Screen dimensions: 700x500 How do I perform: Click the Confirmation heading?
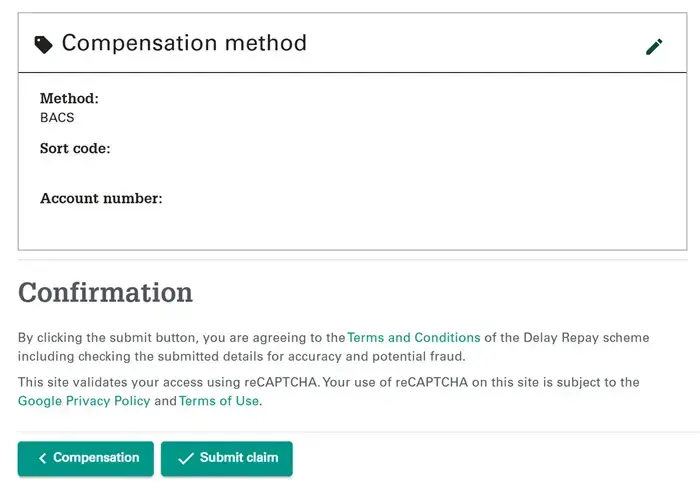105,293
